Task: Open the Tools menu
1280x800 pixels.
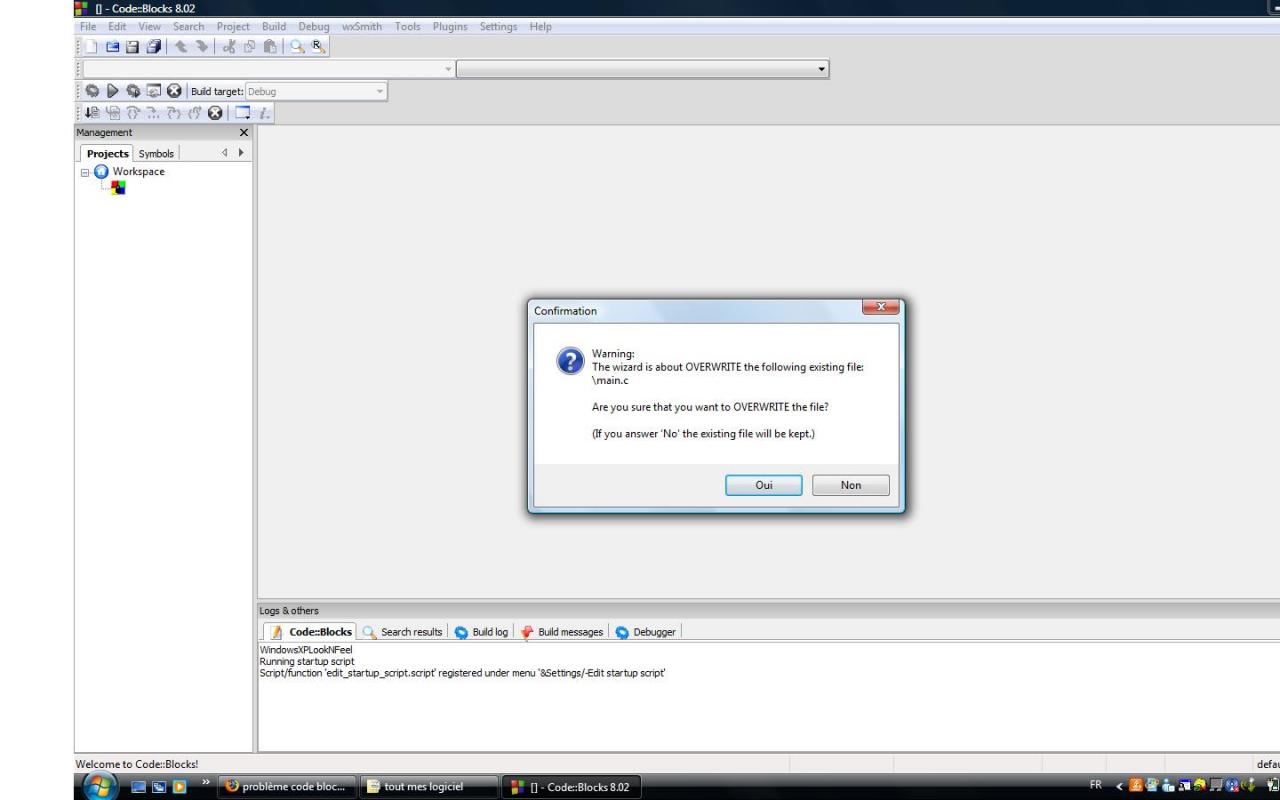Action: [x=407, y=27]
